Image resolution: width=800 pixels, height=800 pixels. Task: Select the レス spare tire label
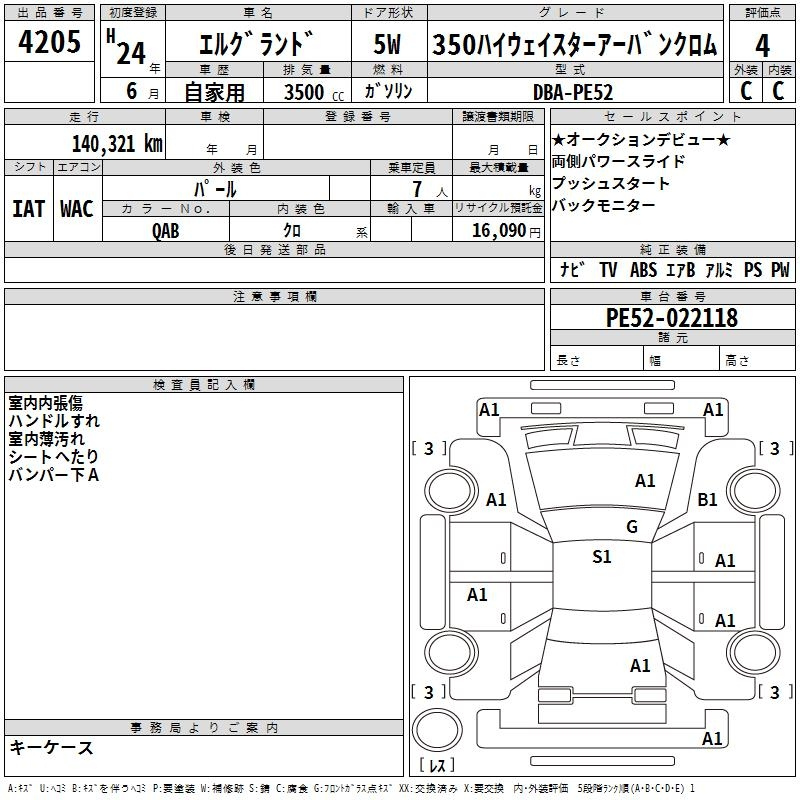click(x=437, y=765)
